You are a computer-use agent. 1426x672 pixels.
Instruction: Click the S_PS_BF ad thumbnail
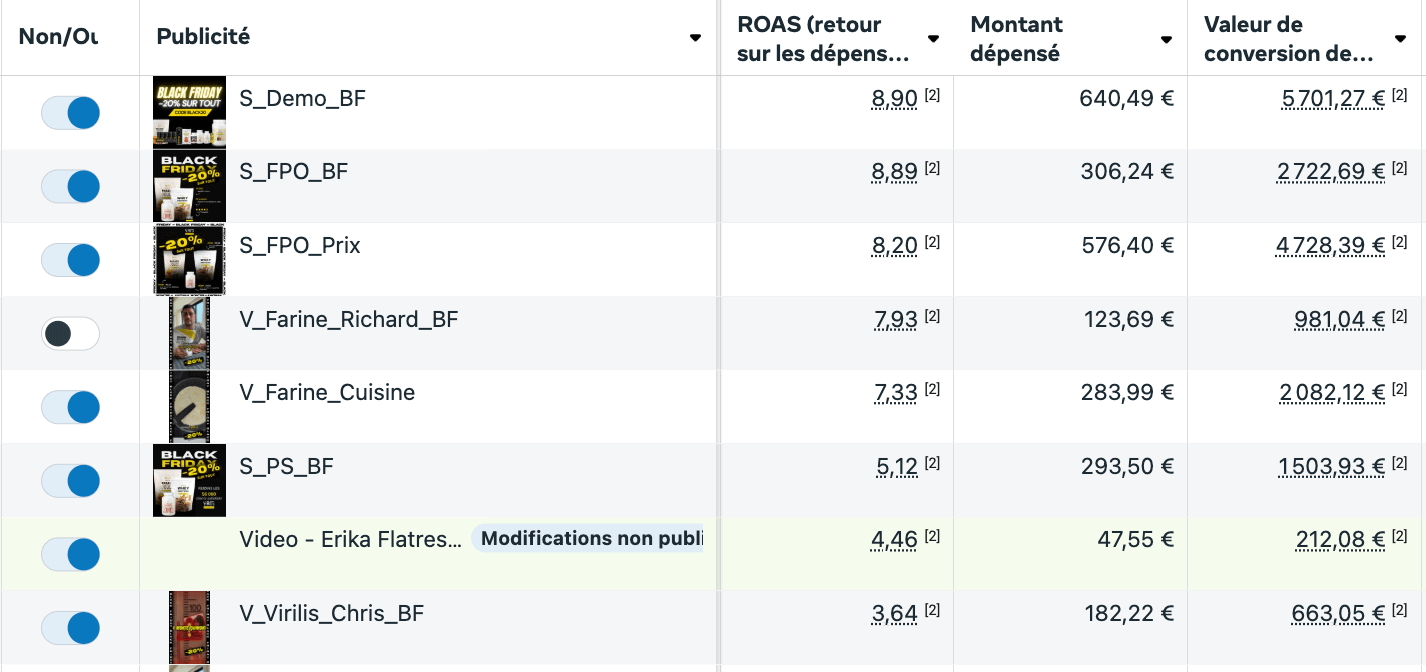click(189, 480)
